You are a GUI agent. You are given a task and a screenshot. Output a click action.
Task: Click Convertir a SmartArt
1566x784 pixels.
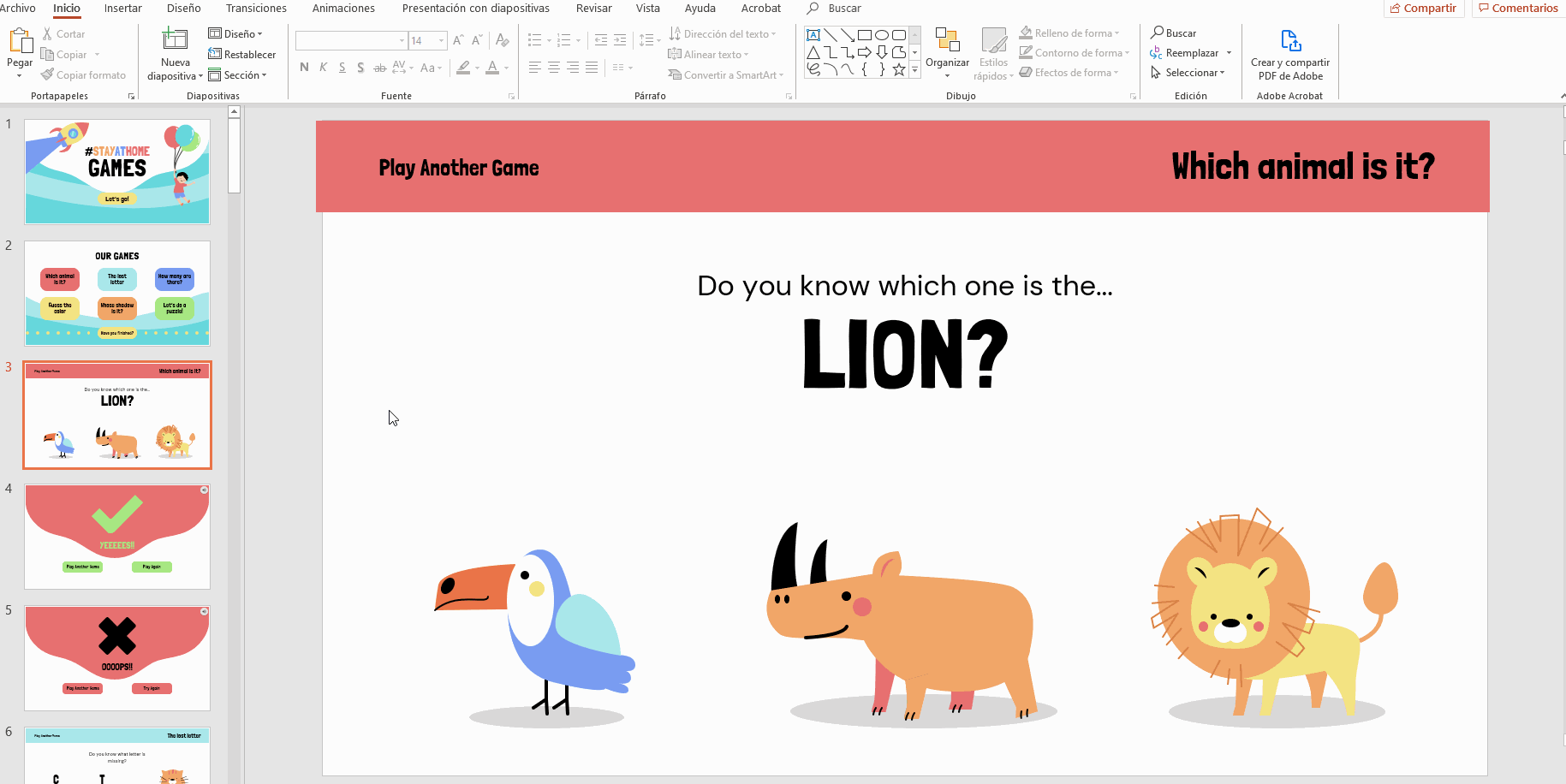(725, 75)
